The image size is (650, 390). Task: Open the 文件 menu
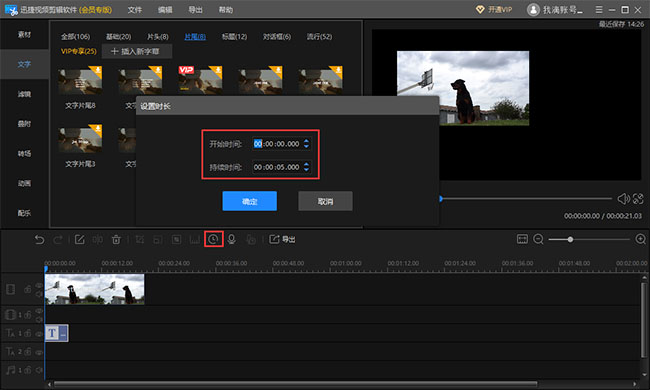(x=135, y=10)
